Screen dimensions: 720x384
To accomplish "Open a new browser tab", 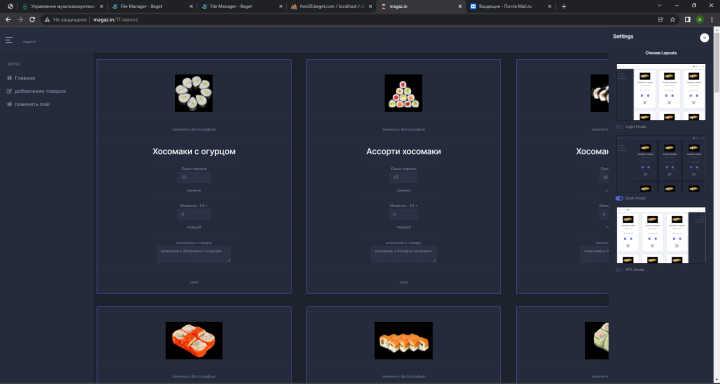I will click(x=564, y=6).
